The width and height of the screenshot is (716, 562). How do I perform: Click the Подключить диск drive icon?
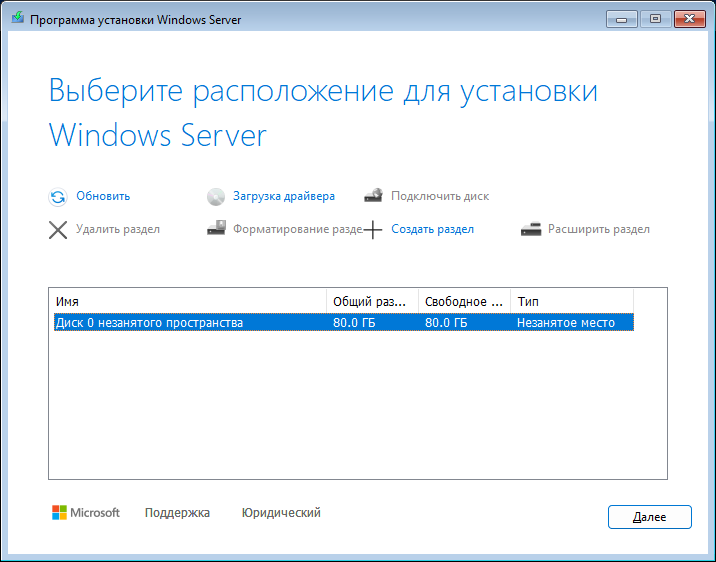point(374,195)
